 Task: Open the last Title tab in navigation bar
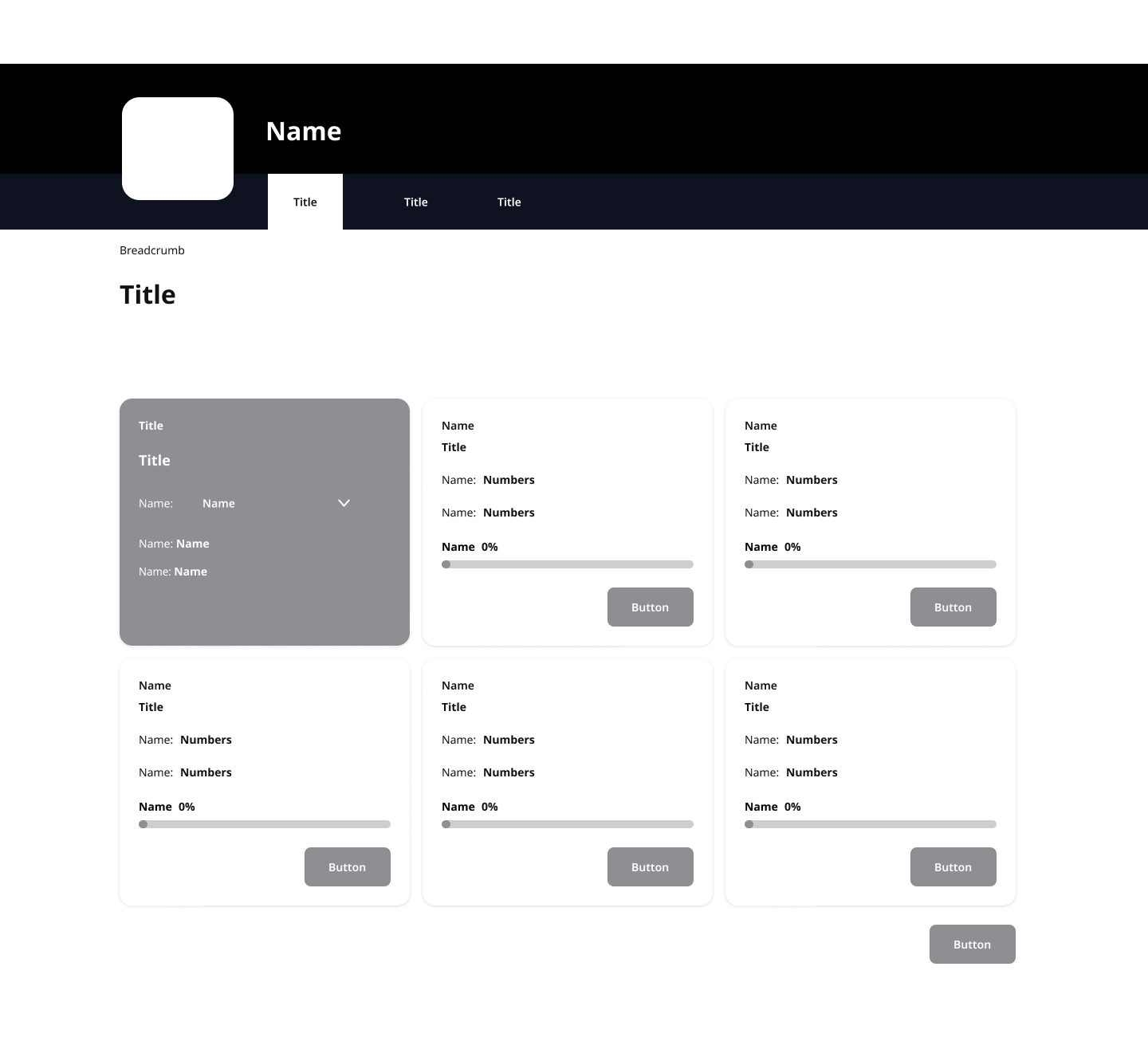pos(509,202)
